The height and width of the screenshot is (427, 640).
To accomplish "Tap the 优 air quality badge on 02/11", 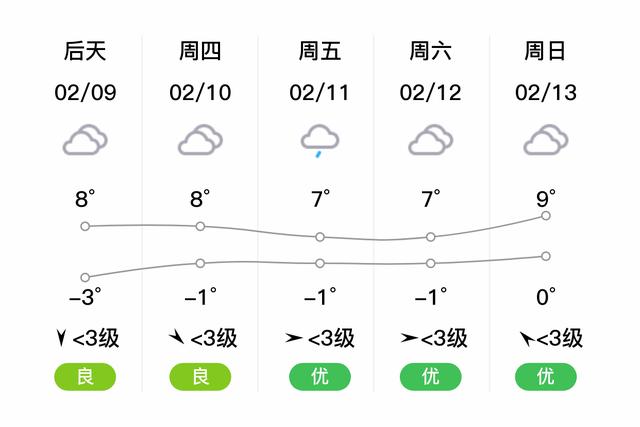I will (320, 376).
